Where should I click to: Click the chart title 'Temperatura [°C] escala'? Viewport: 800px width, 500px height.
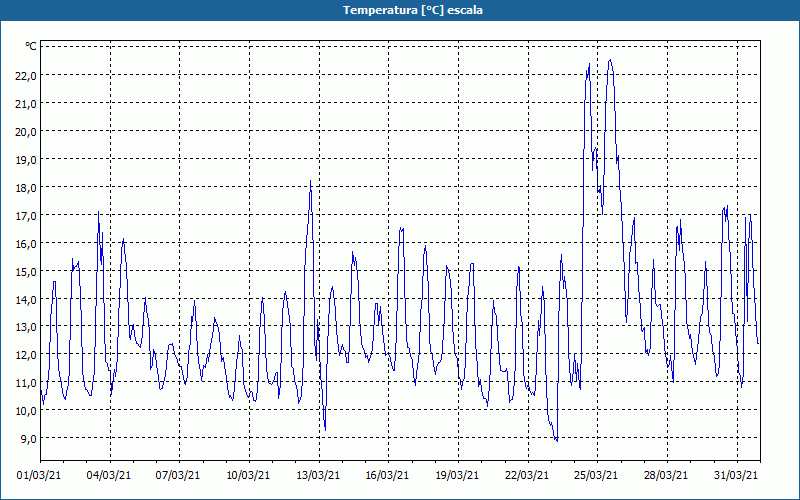tap(413, 10)
